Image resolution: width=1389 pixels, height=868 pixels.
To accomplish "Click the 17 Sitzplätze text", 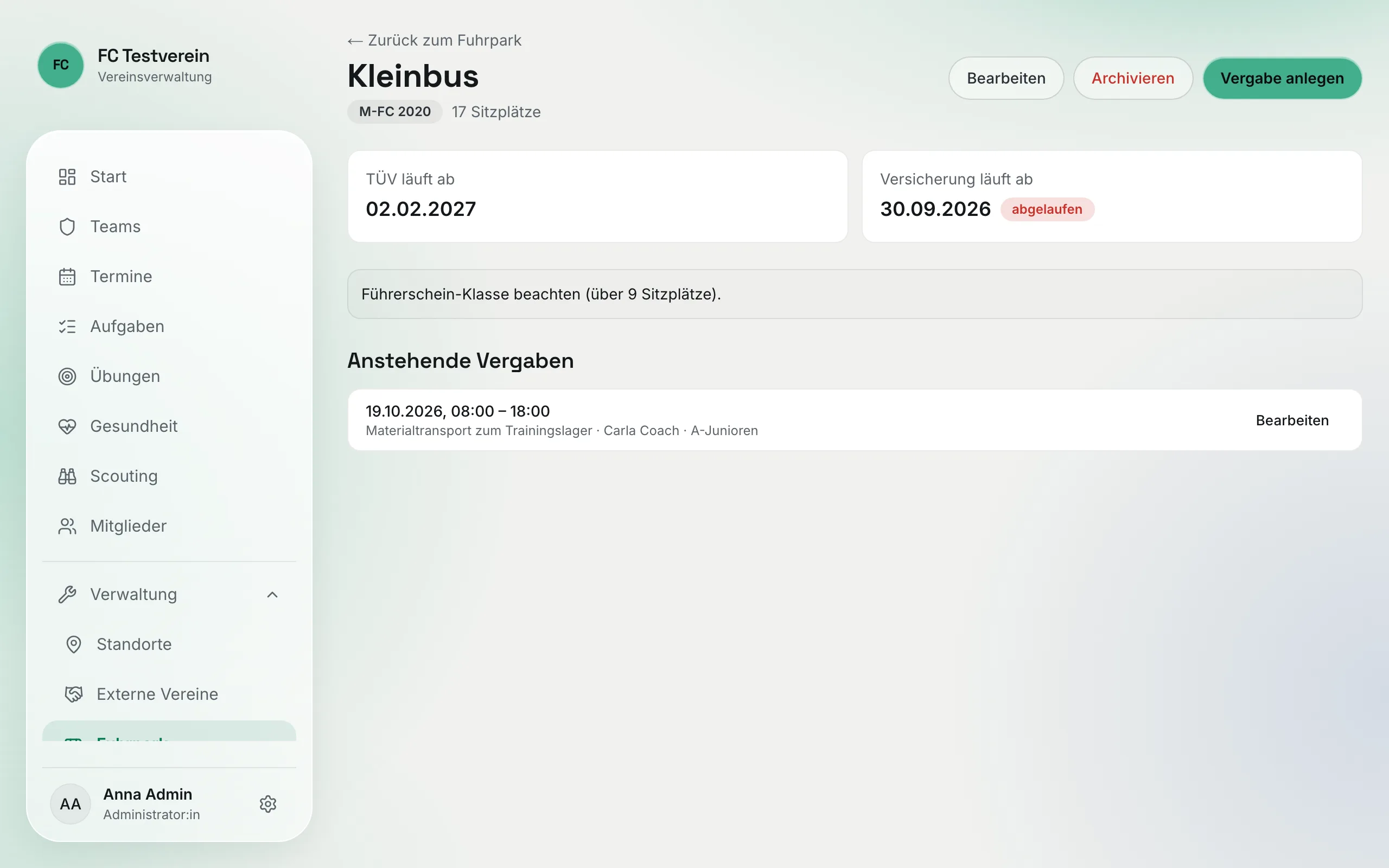I will pos(496,112).
